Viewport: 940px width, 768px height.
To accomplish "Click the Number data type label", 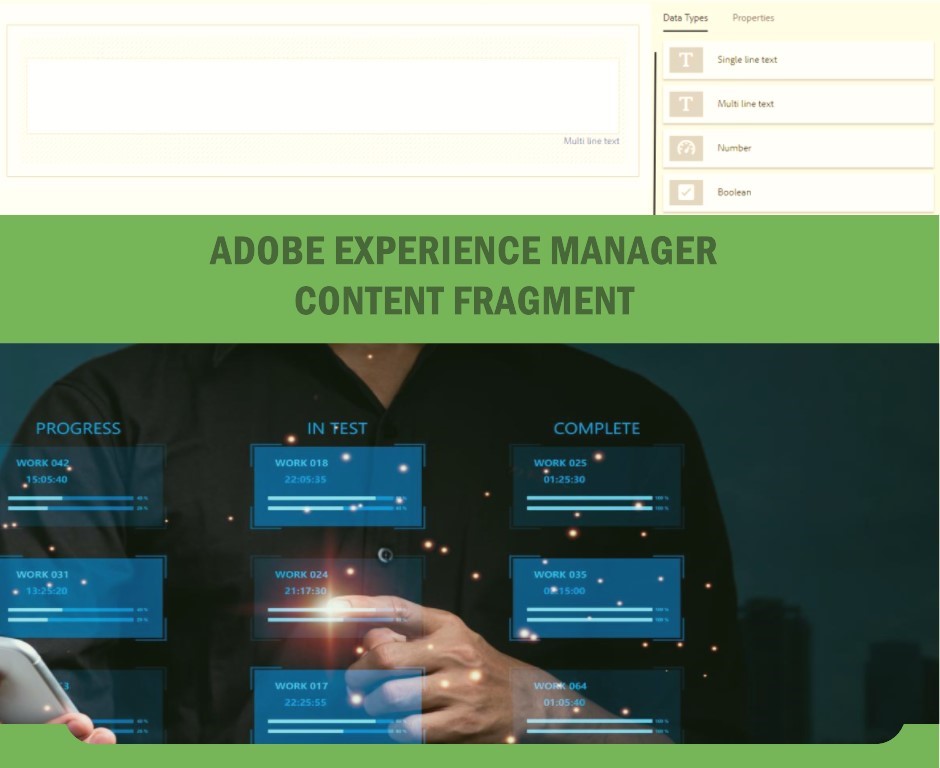I will (734, 148).
